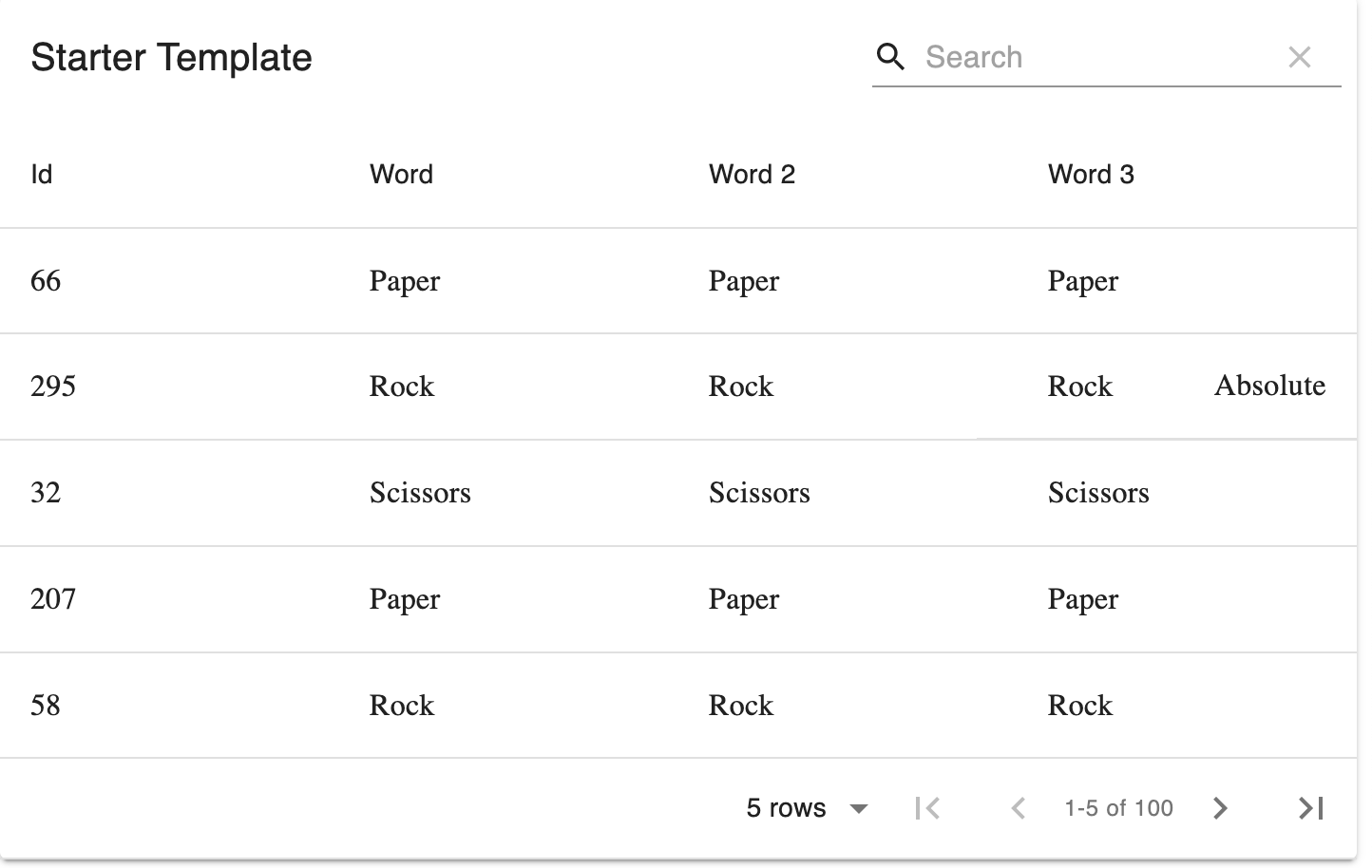Go to the first page
Image resolution: width=1372 pixels, height=868 pixels.
pyautogui.click(x=926, y=807)
